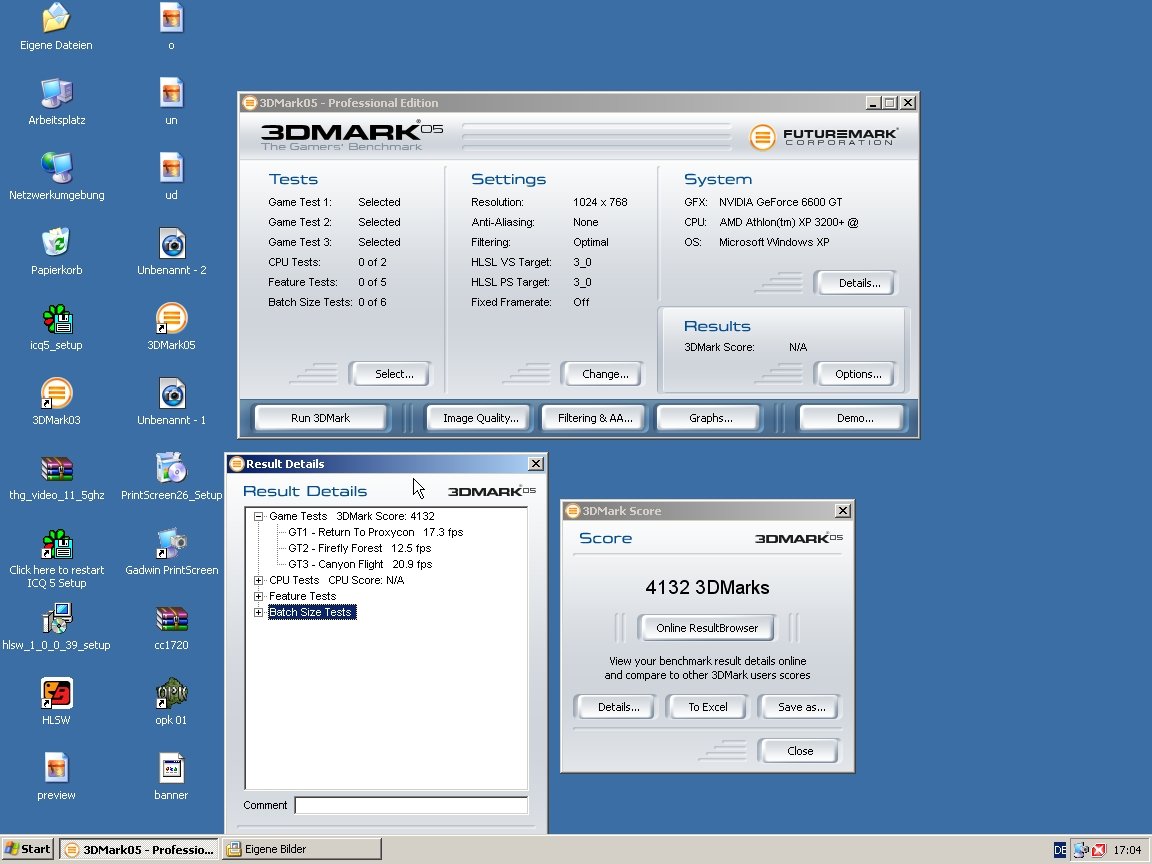This screenshot has width=1152, height=864.
Task: Switch to Eigene Bilder taskbar item
Action: click(x=303, y=849)
